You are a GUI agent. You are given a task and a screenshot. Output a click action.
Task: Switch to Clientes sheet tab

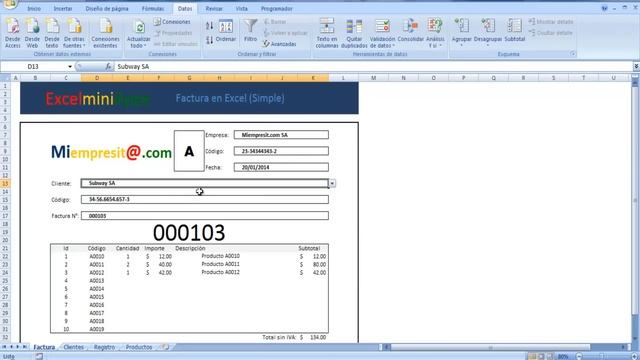pos(74,347)
